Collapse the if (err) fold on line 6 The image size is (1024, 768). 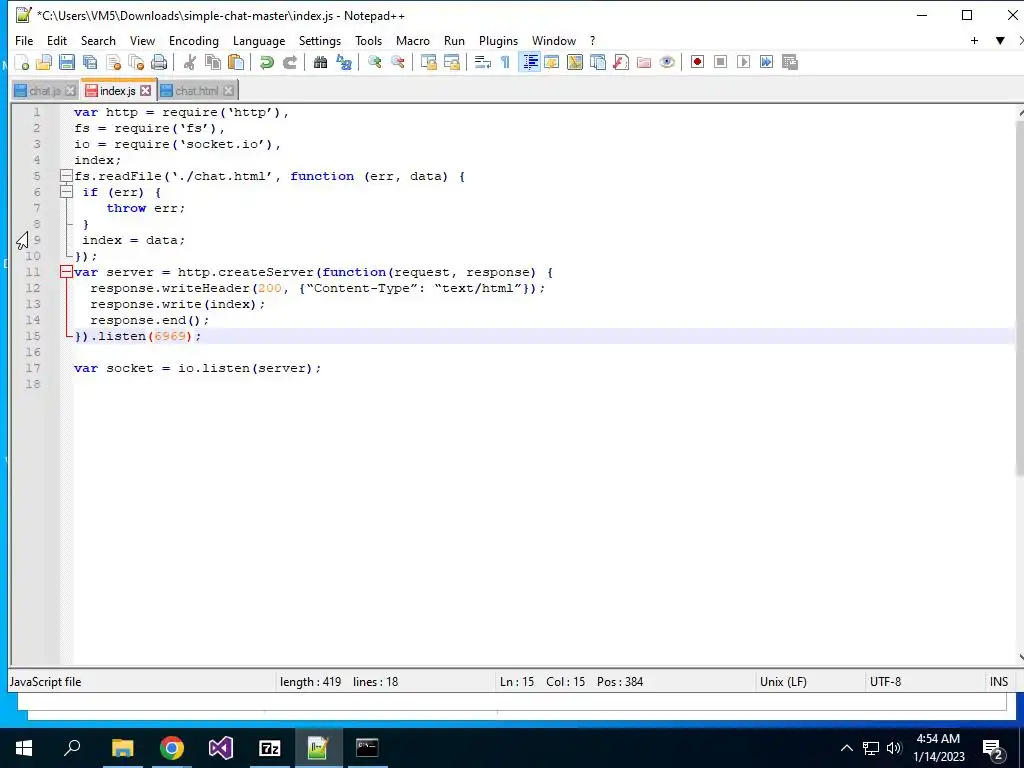point(66,192)
